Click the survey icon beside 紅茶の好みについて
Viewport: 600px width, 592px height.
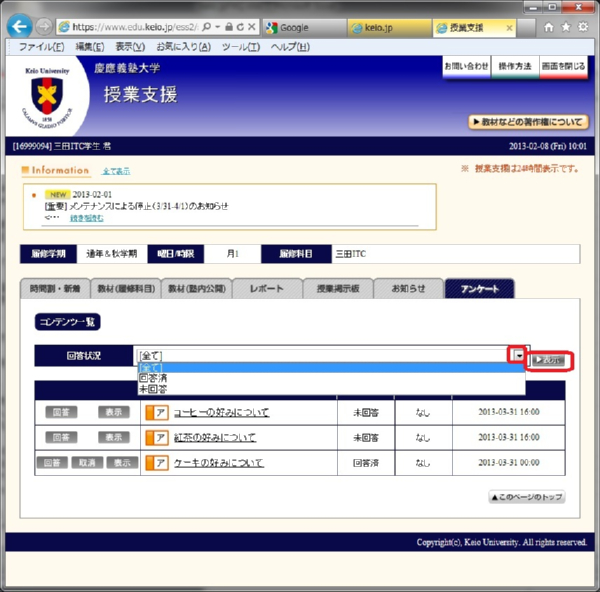coord(156,437)
